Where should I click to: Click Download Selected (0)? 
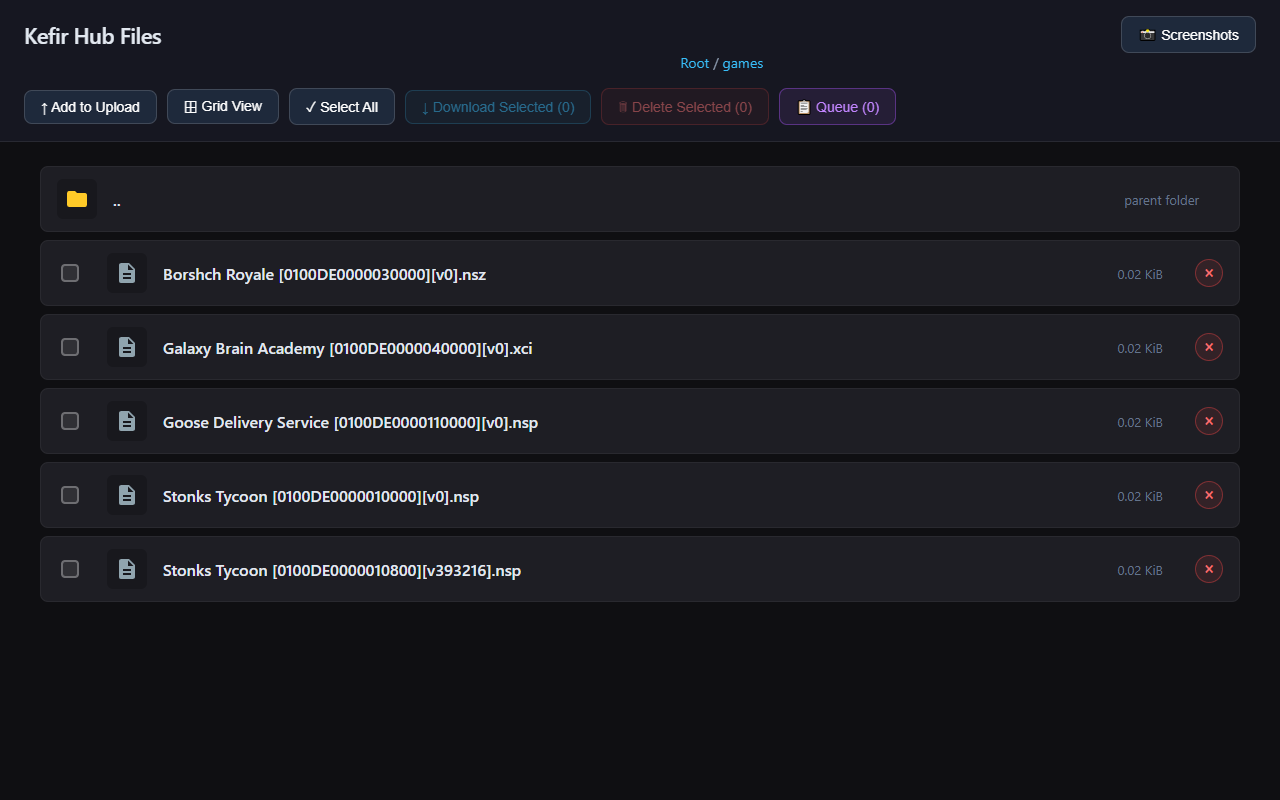coord(498,107)
